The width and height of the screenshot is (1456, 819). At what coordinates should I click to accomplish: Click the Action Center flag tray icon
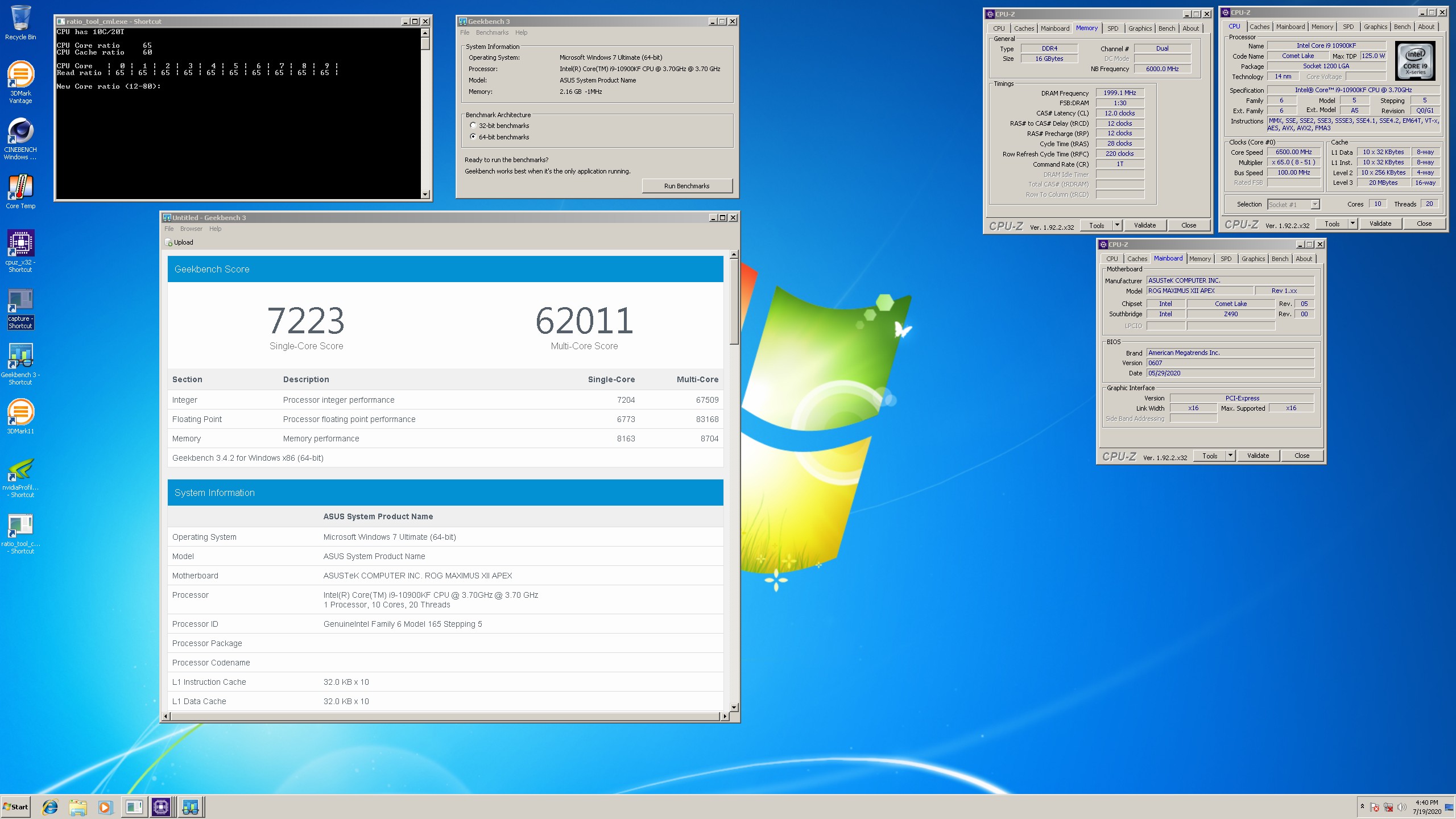1375,807
